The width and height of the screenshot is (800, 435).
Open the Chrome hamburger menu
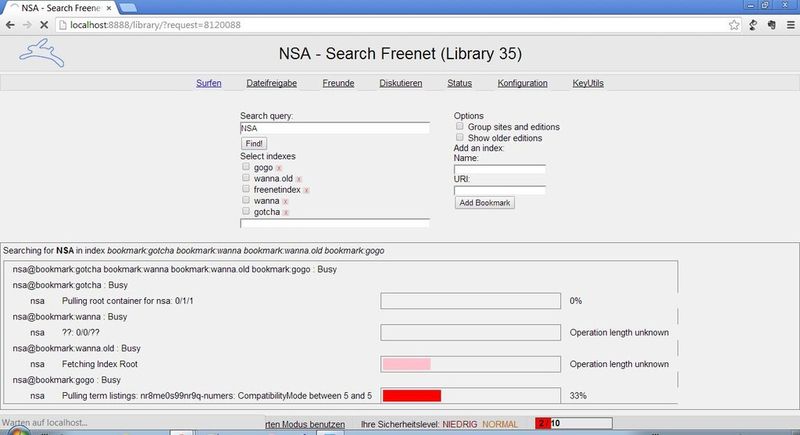tap(790, 25)
